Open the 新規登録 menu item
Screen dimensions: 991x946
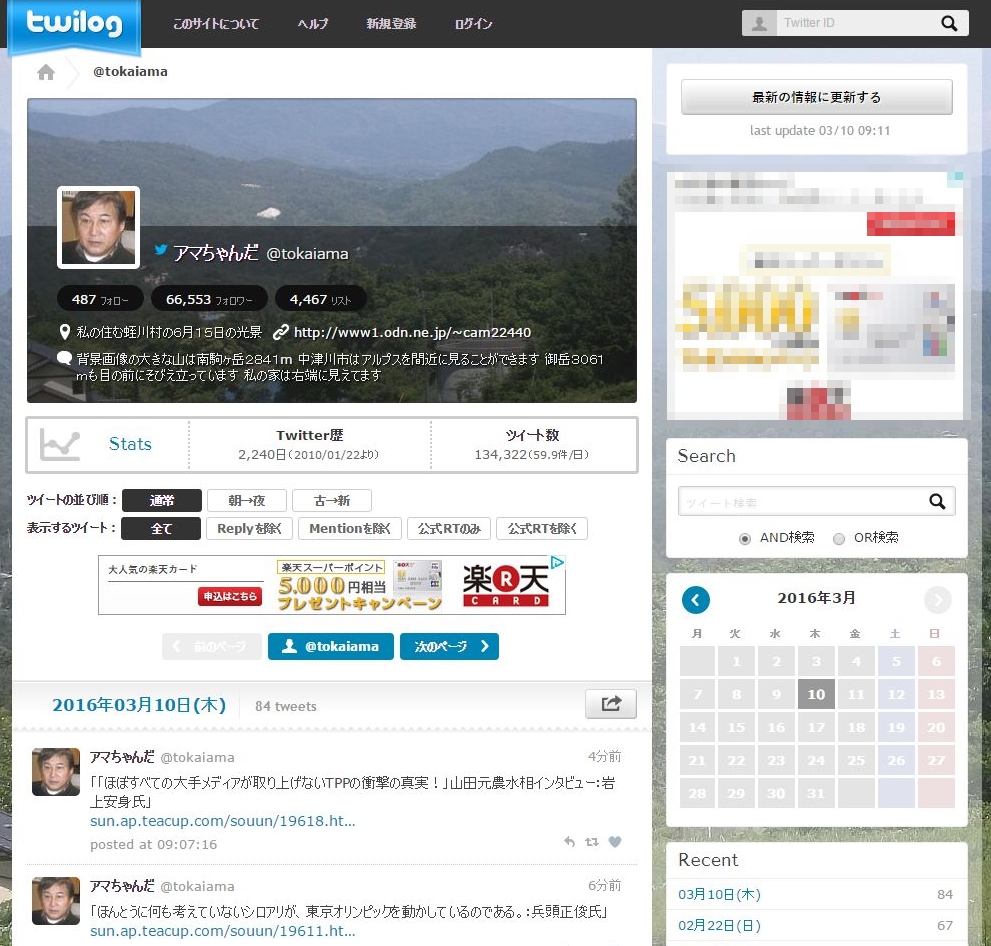click(391, 23)
